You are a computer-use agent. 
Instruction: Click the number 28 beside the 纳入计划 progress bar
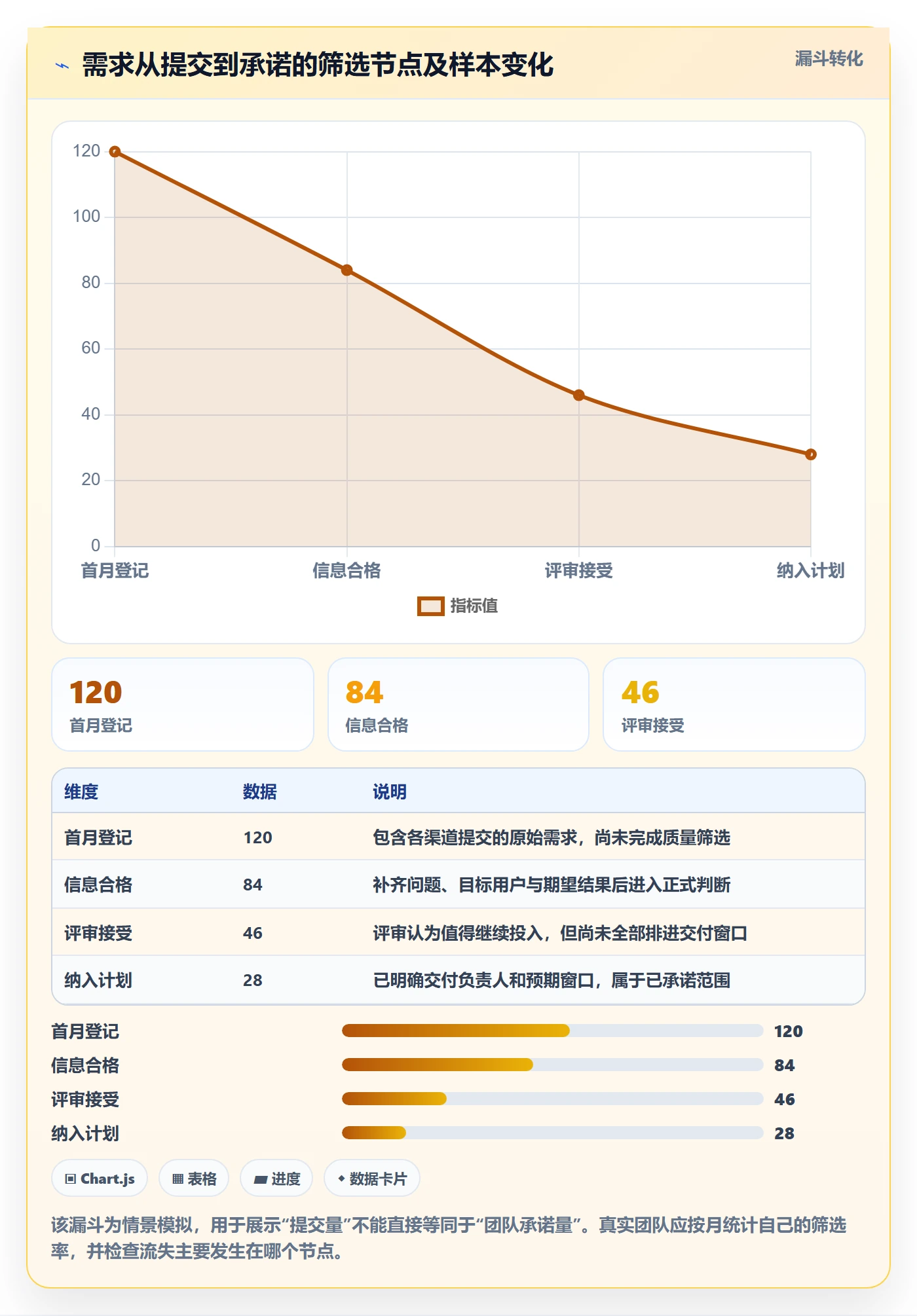click(784, 1133)
